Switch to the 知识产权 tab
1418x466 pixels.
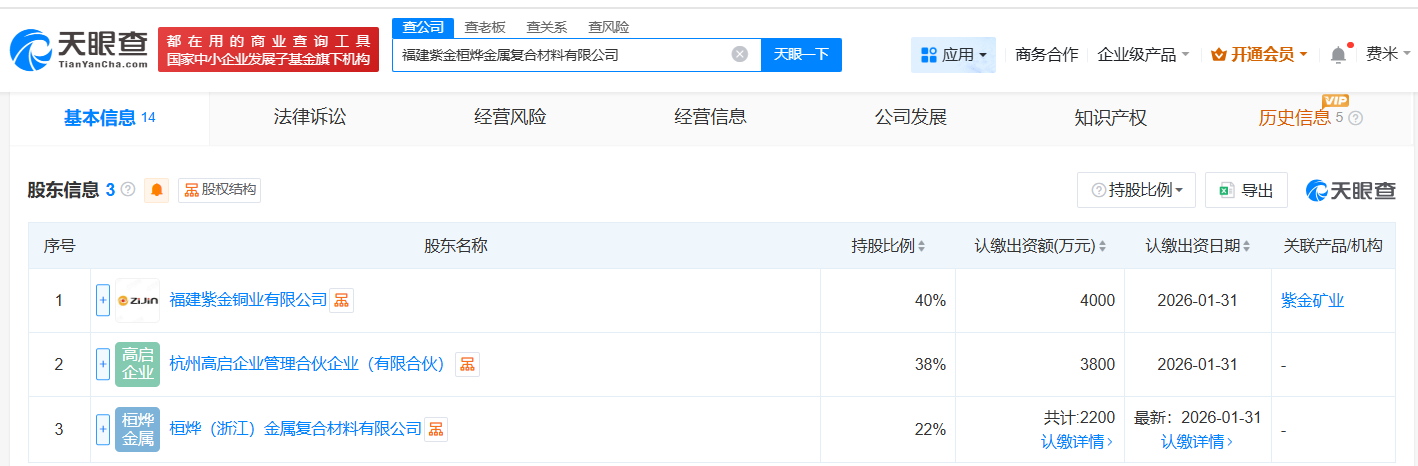1110,118
